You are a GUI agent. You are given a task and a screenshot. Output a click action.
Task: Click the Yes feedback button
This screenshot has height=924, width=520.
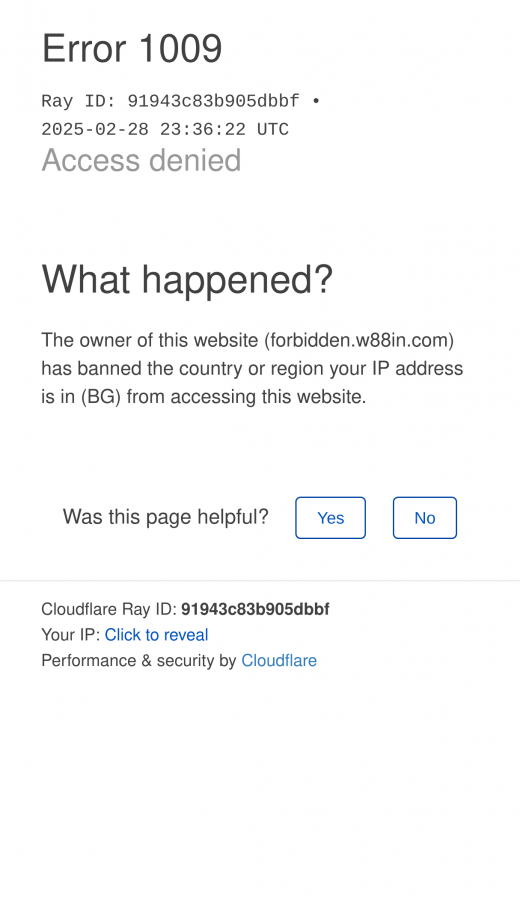point(330,517)
